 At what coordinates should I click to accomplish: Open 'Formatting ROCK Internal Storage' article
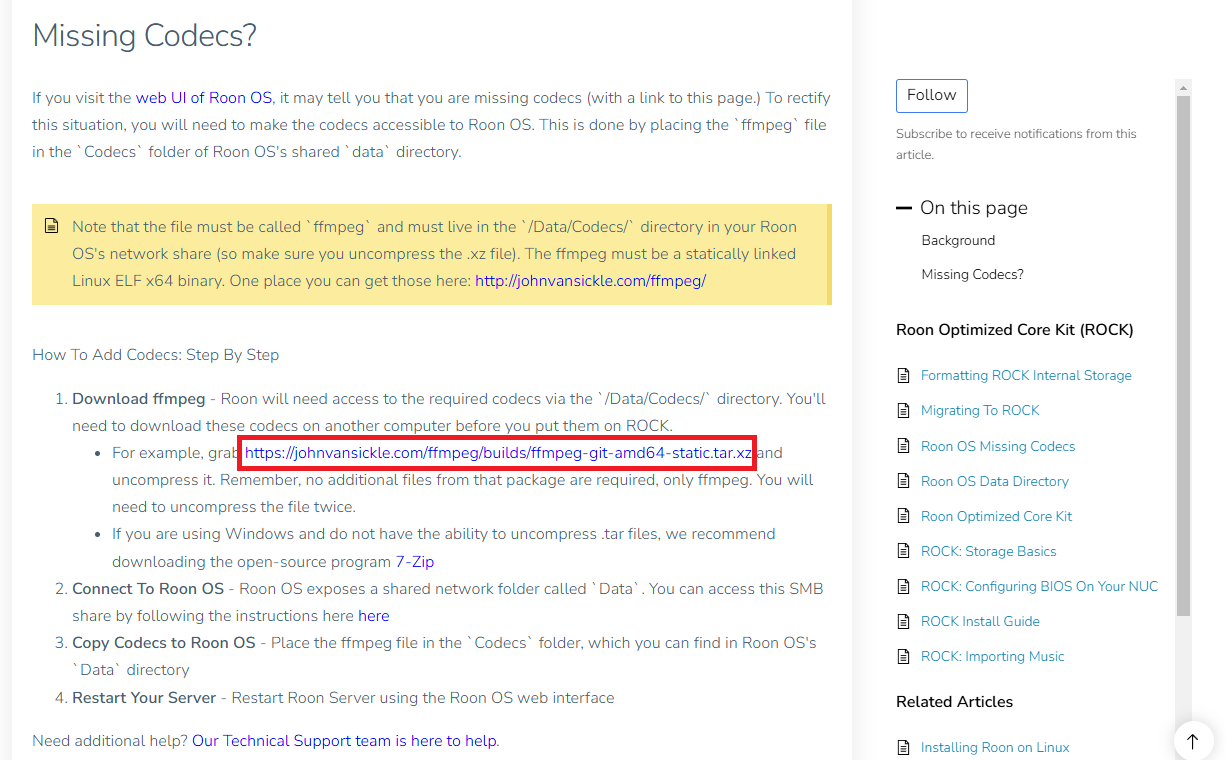point(1026,376)
